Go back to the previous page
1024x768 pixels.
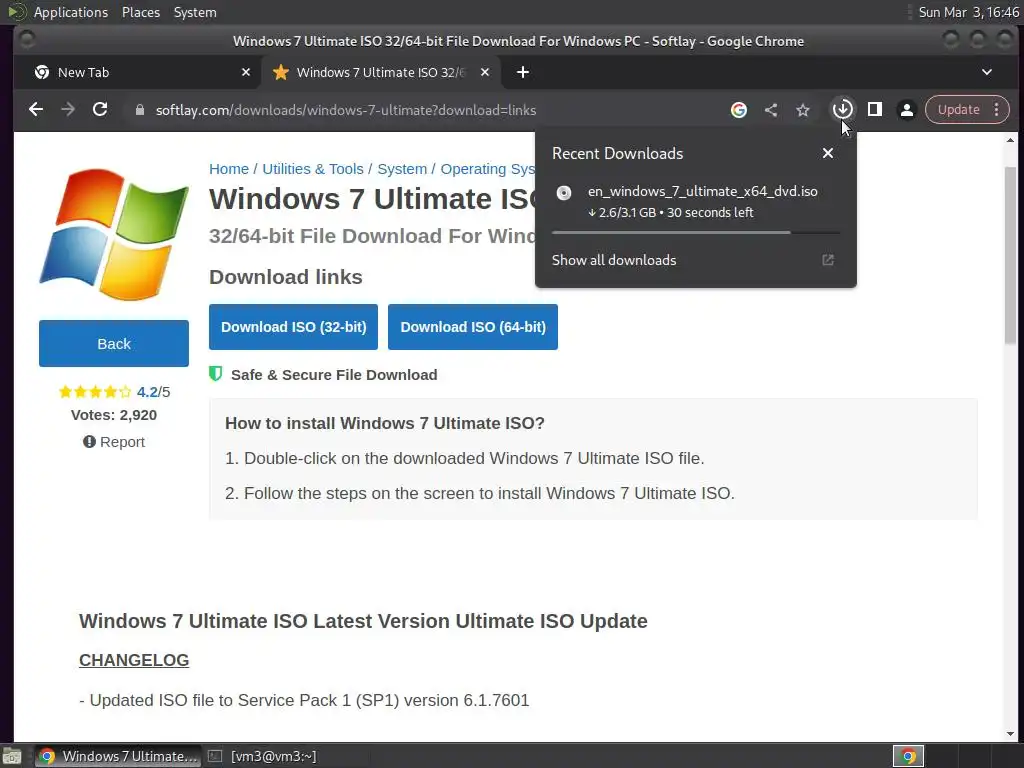coord(36,110)
